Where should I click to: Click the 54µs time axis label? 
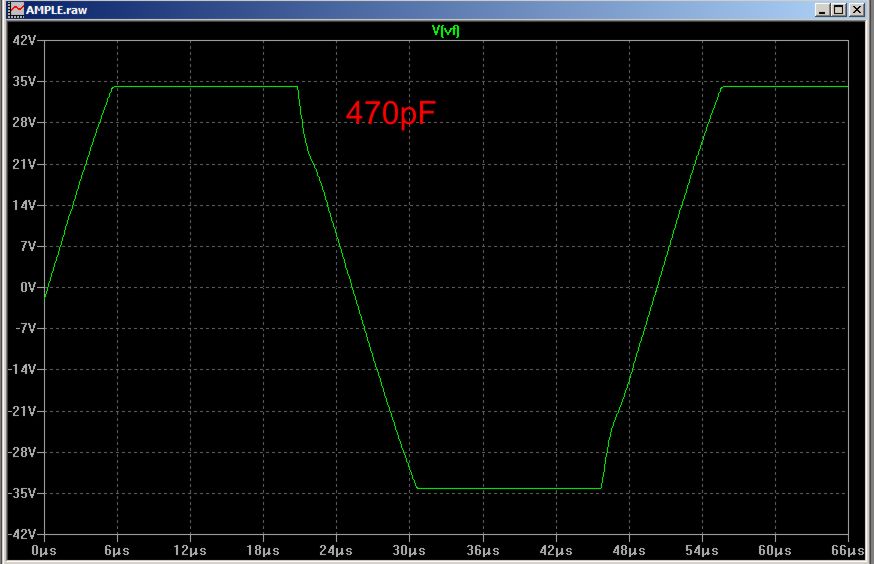click(702, 551)
